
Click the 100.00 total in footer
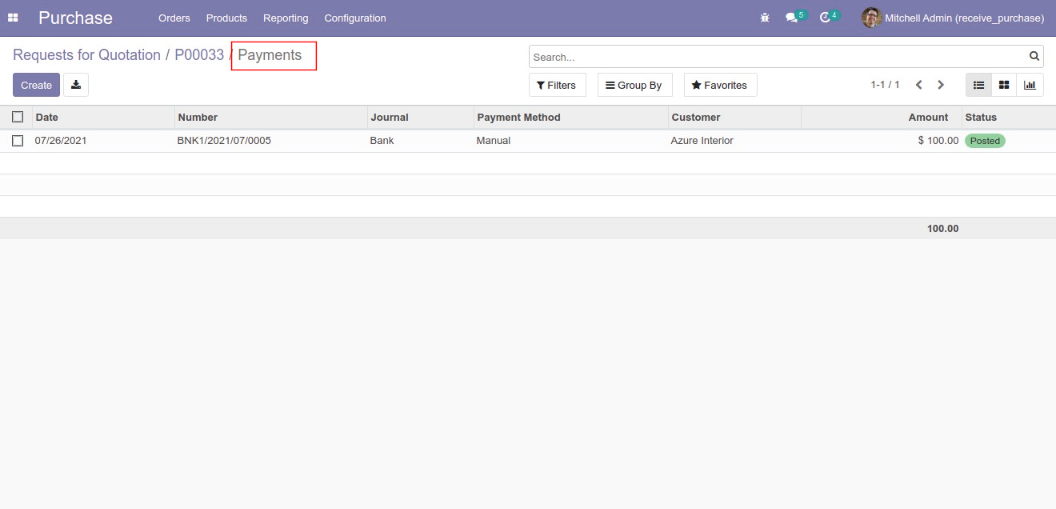coord(942,228)
